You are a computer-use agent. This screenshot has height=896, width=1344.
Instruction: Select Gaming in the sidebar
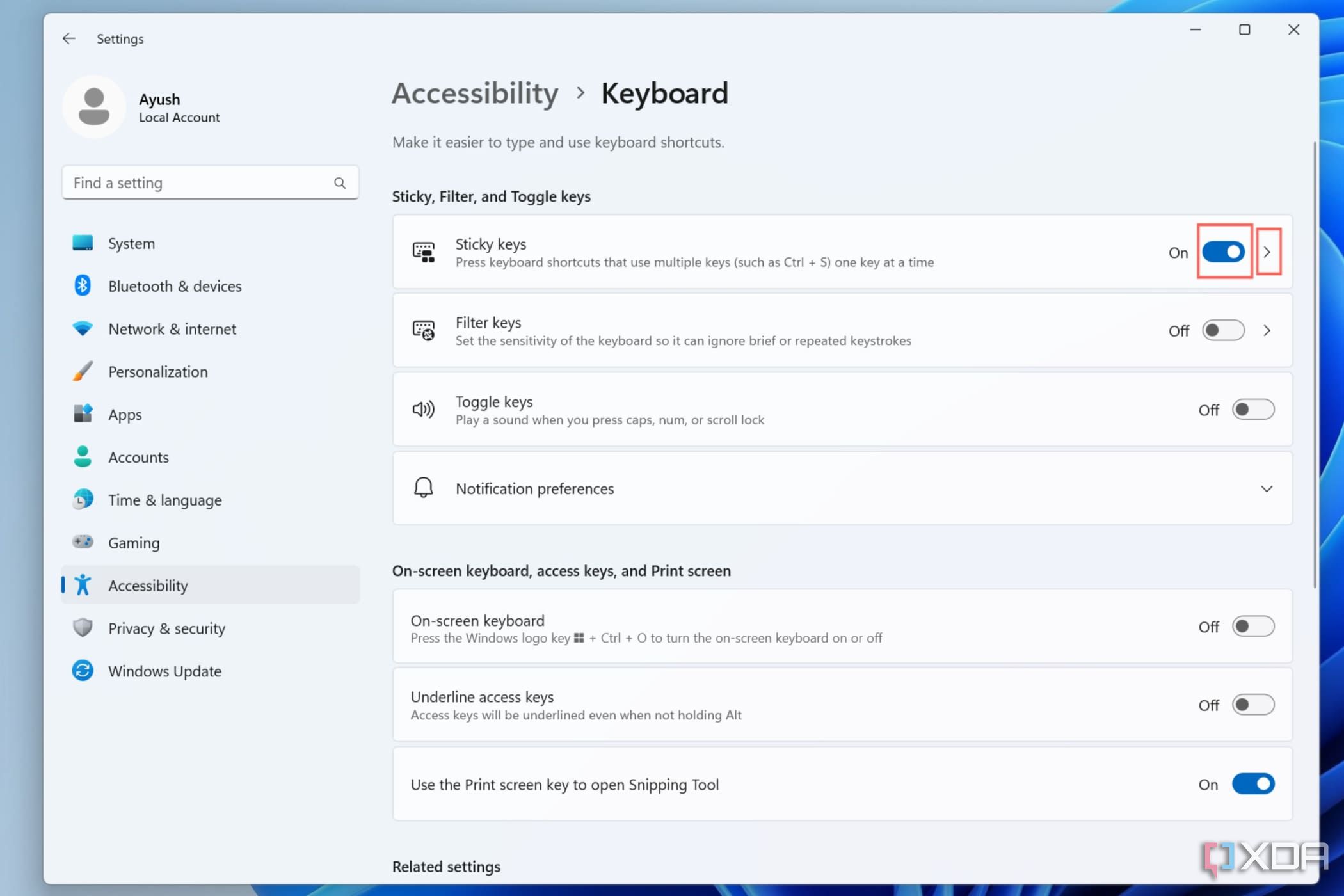[211, 543]
